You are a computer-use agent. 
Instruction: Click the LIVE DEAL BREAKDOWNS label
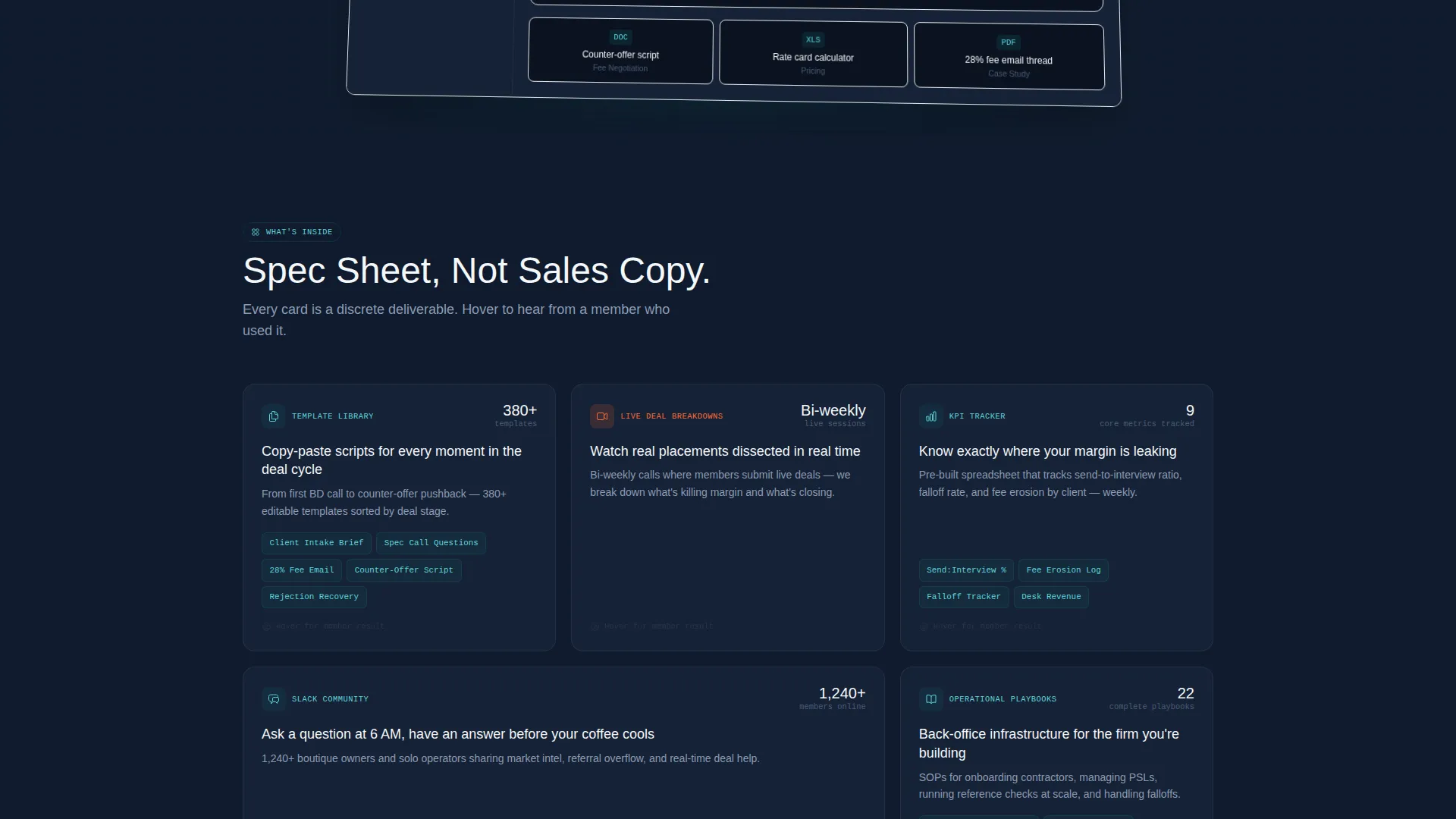(x=672, y=416)
